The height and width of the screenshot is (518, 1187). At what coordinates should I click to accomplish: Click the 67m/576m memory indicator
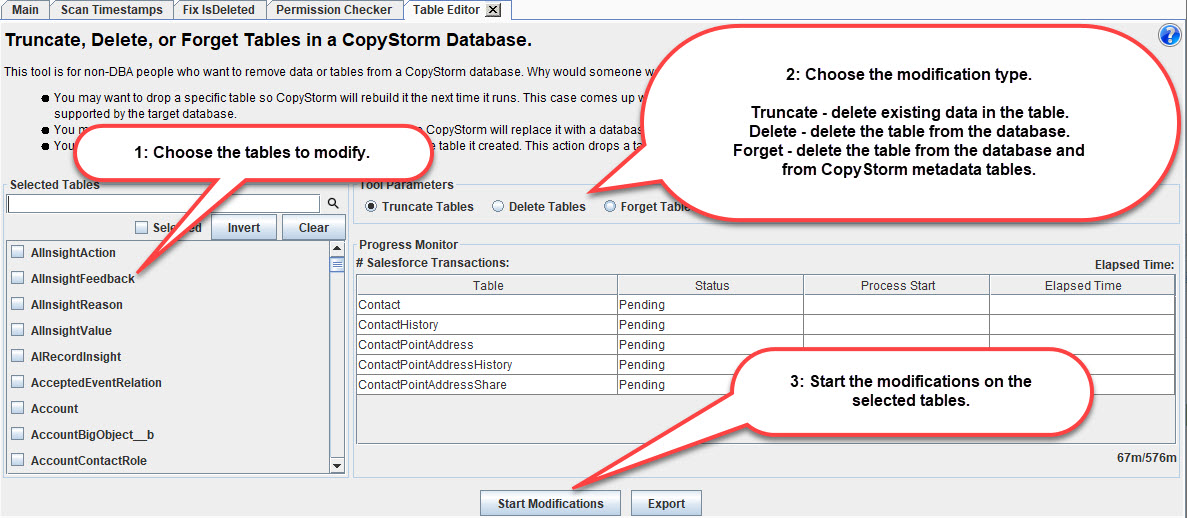(x=1146, y=457)
